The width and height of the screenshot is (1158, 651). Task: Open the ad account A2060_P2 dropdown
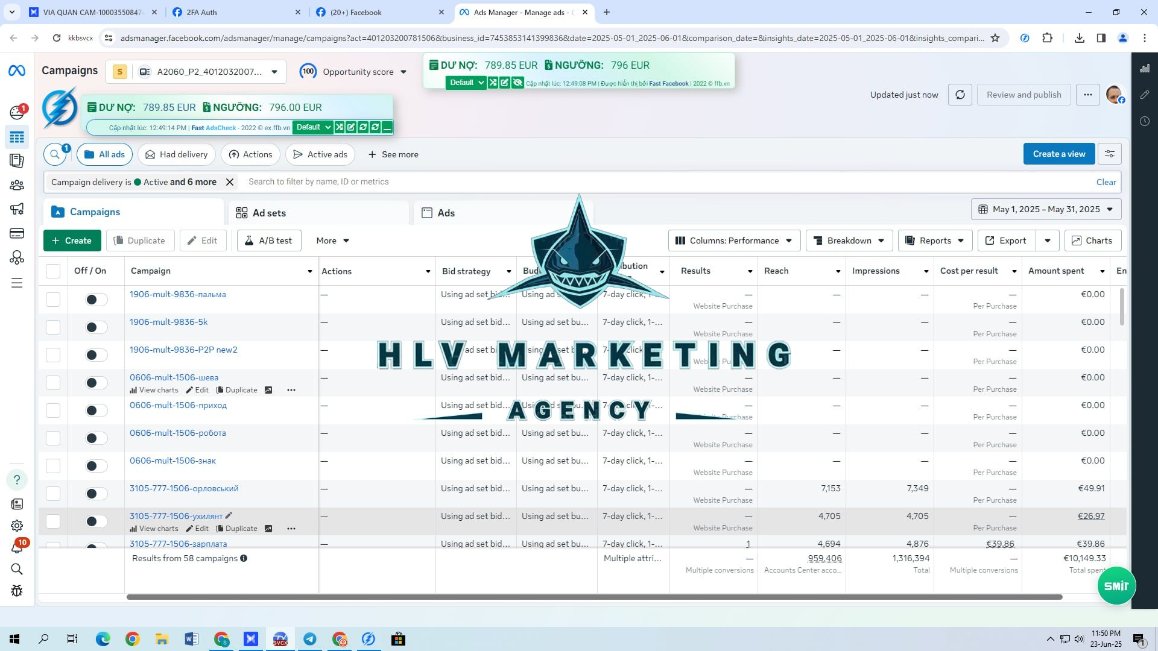196,72
